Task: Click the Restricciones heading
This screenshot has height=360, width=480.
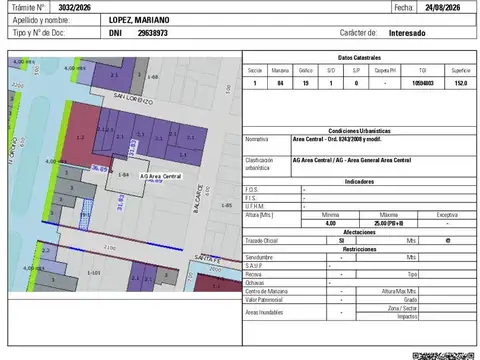Action: tap(359, 249)
